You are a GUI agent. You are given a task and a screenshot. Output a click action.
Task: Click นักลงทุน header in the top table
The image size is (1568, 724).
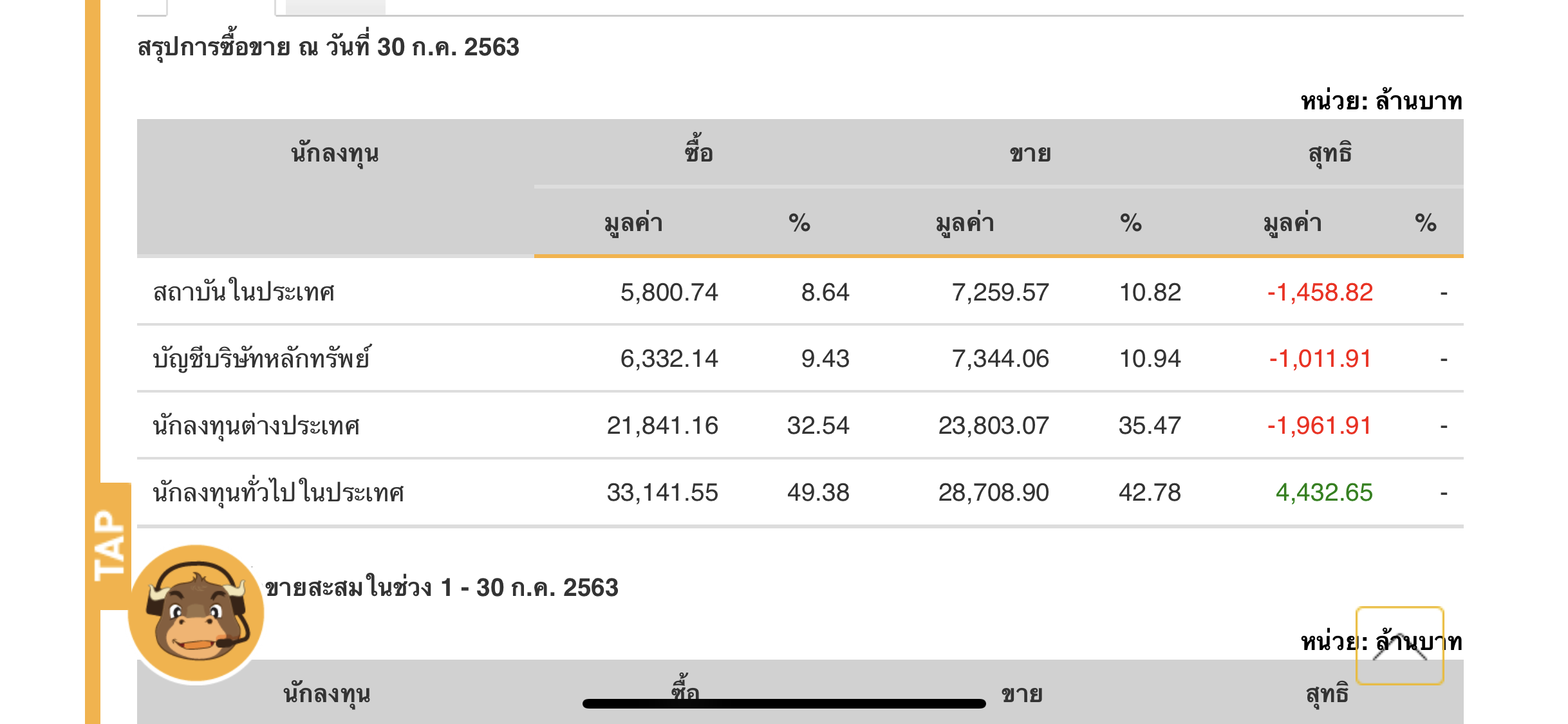(x=335, y=154)
